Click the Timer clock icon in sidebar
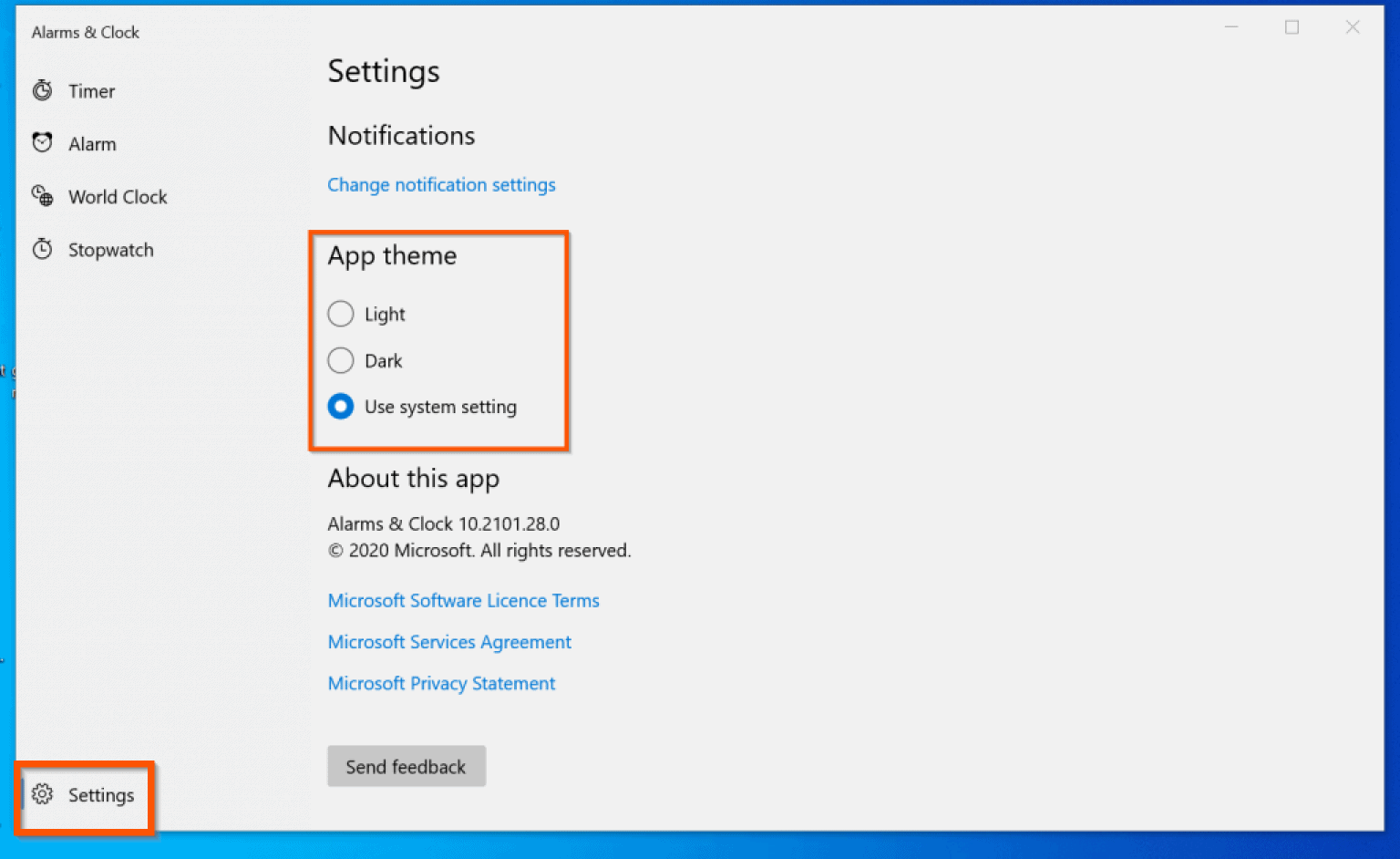 pos(43,90)
